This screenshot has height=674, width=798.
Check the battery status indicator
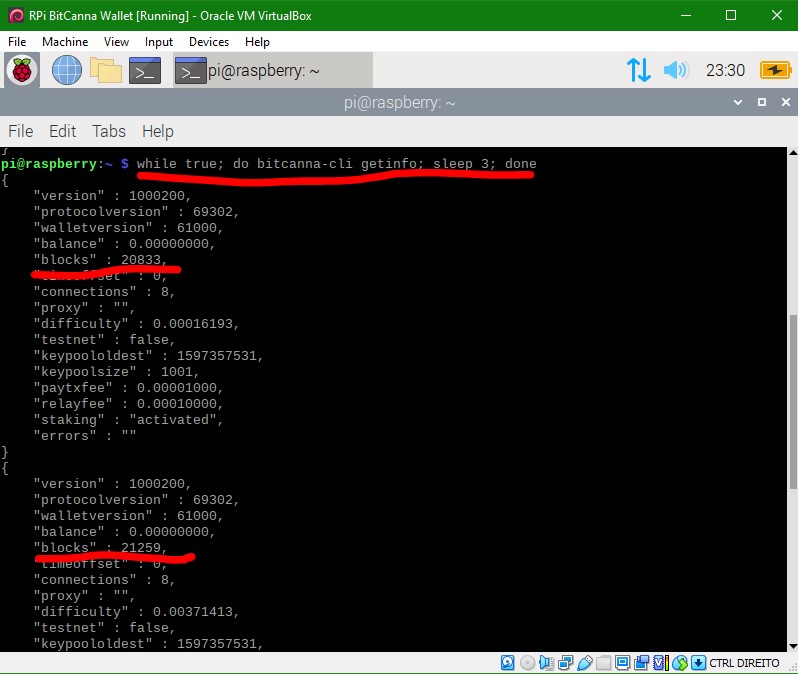click(x=775, y=70)
